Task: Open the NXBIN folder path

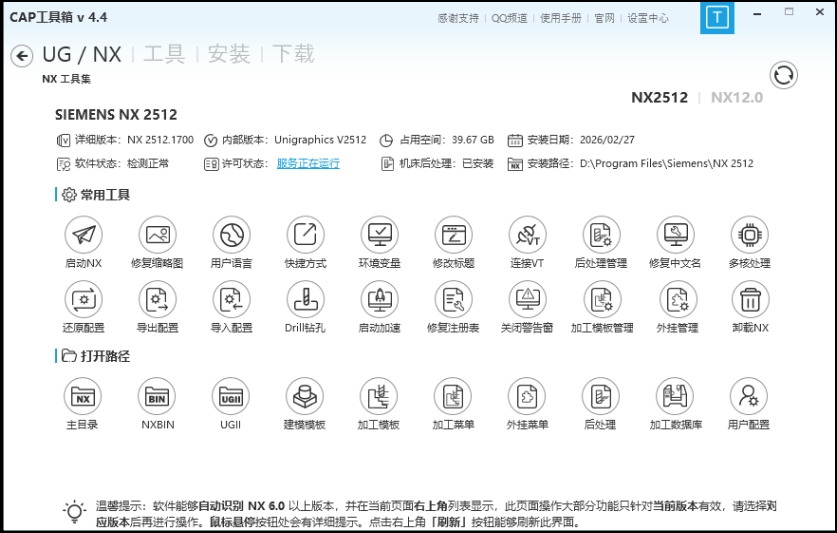Action: 157,397
